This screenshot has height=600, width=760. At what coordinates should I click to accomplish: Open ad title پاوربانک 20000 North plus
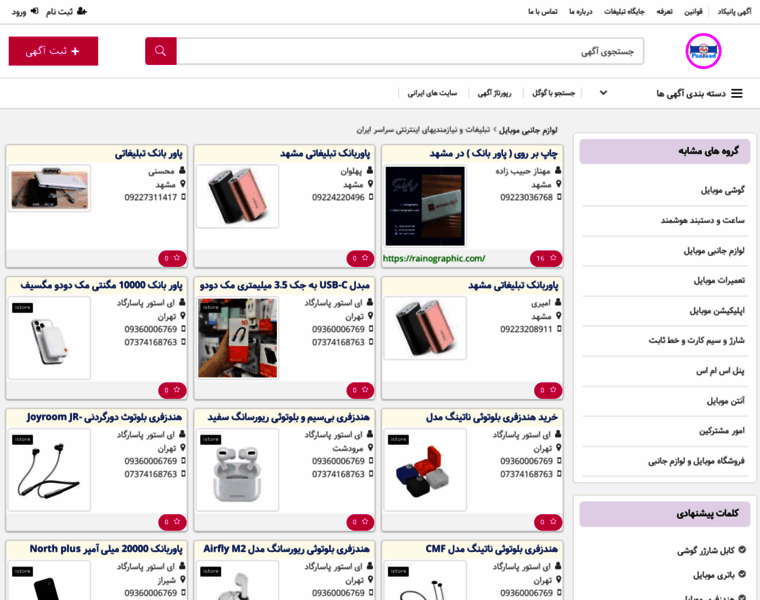[x=106, y=549]
